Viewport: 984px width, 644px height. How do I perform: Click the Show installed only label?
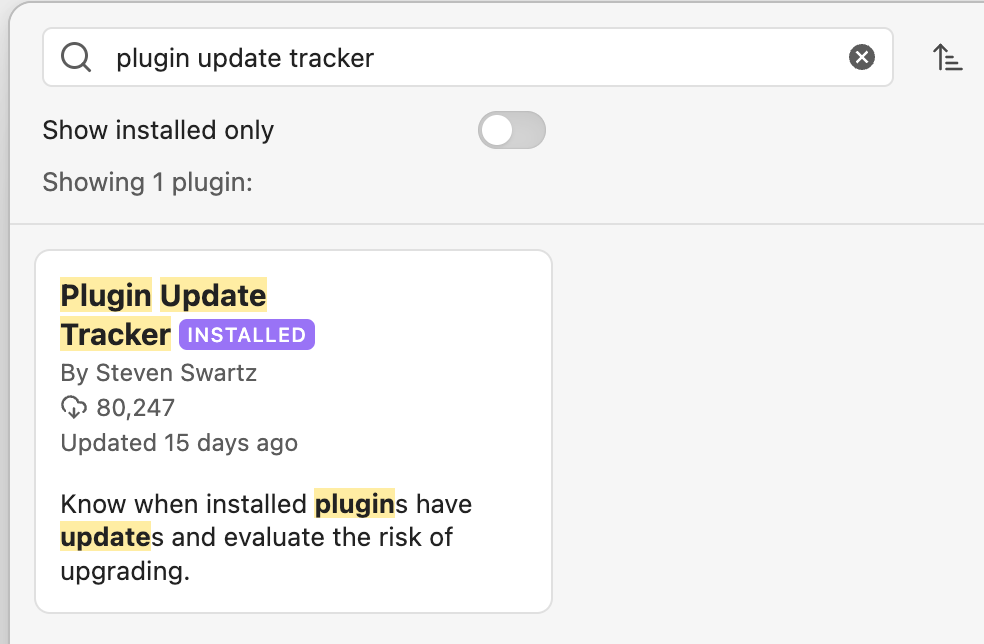click(158, 130)
